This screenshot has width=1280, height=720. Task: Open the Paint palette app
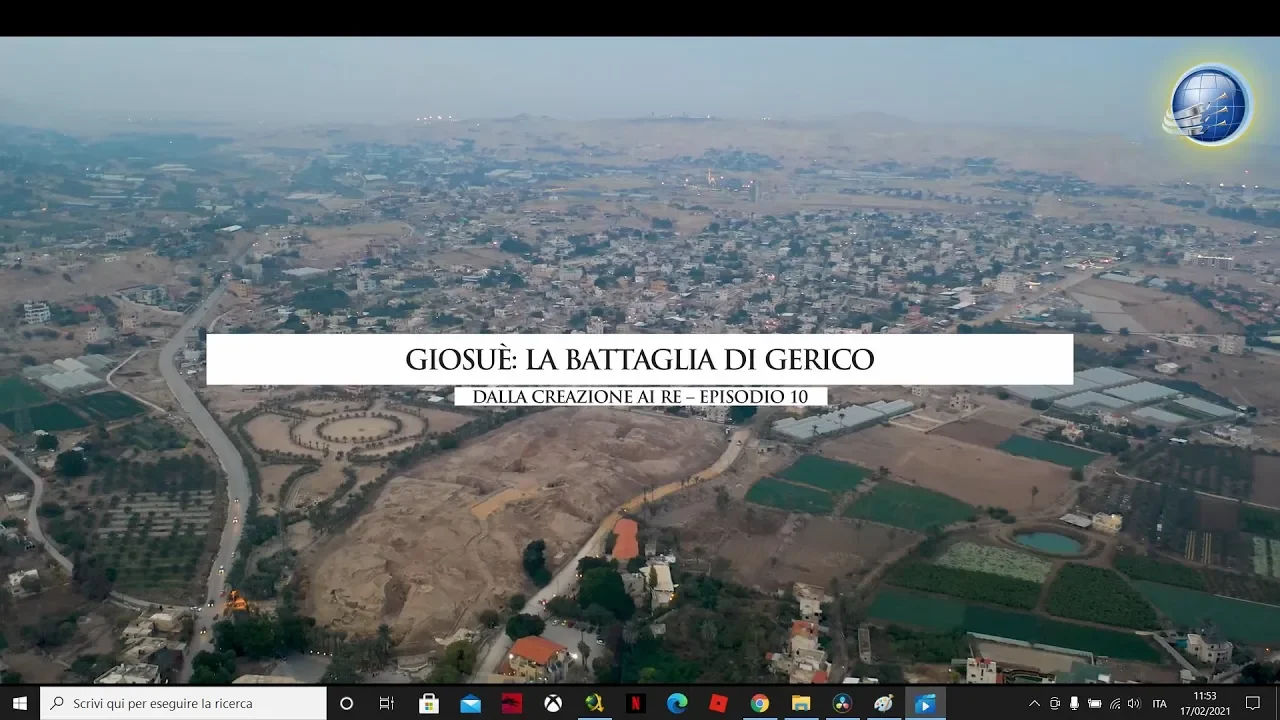pyautogui.click(x=884, y=703)
